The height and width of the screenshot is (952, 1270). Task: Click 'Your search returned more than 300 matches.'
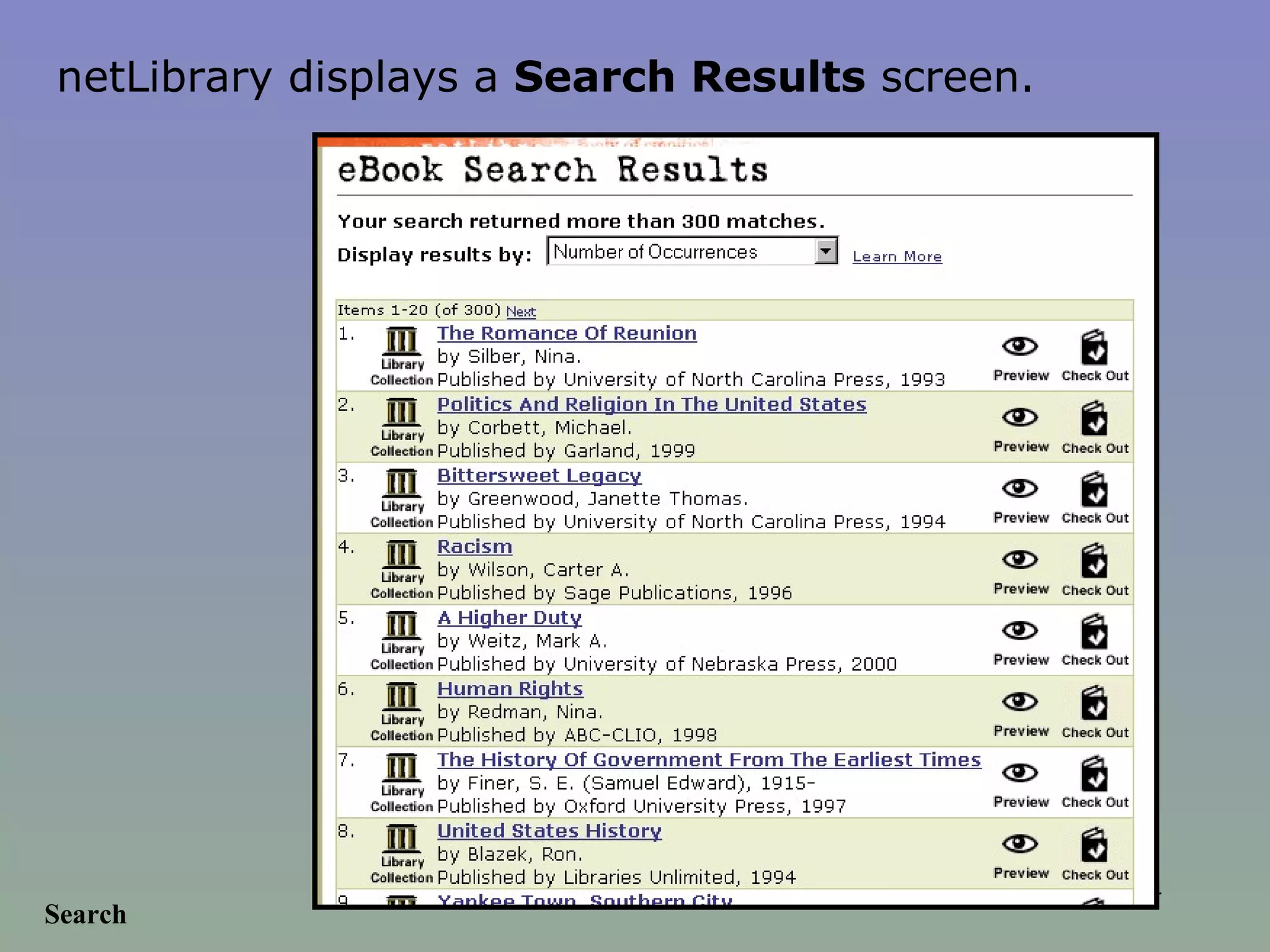click(x=581, y=221)
